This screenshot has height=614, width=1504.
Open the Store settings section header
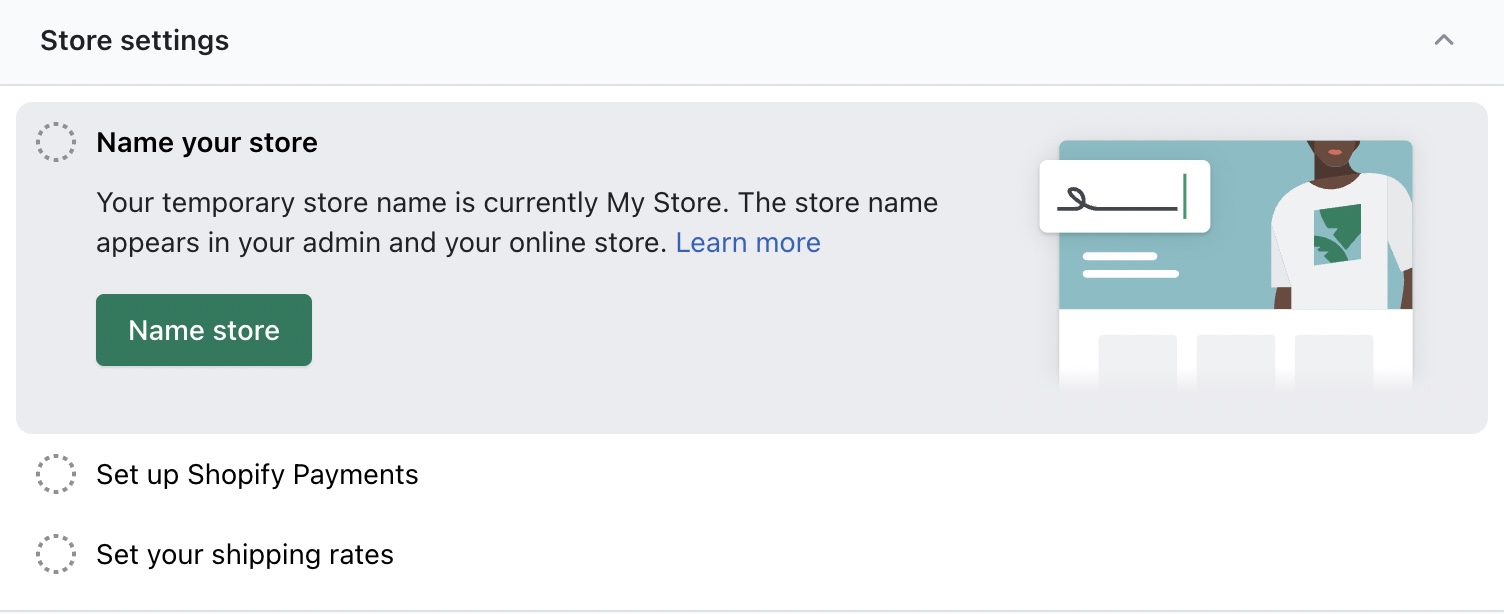pyautogui.click(x=134, y=40)
